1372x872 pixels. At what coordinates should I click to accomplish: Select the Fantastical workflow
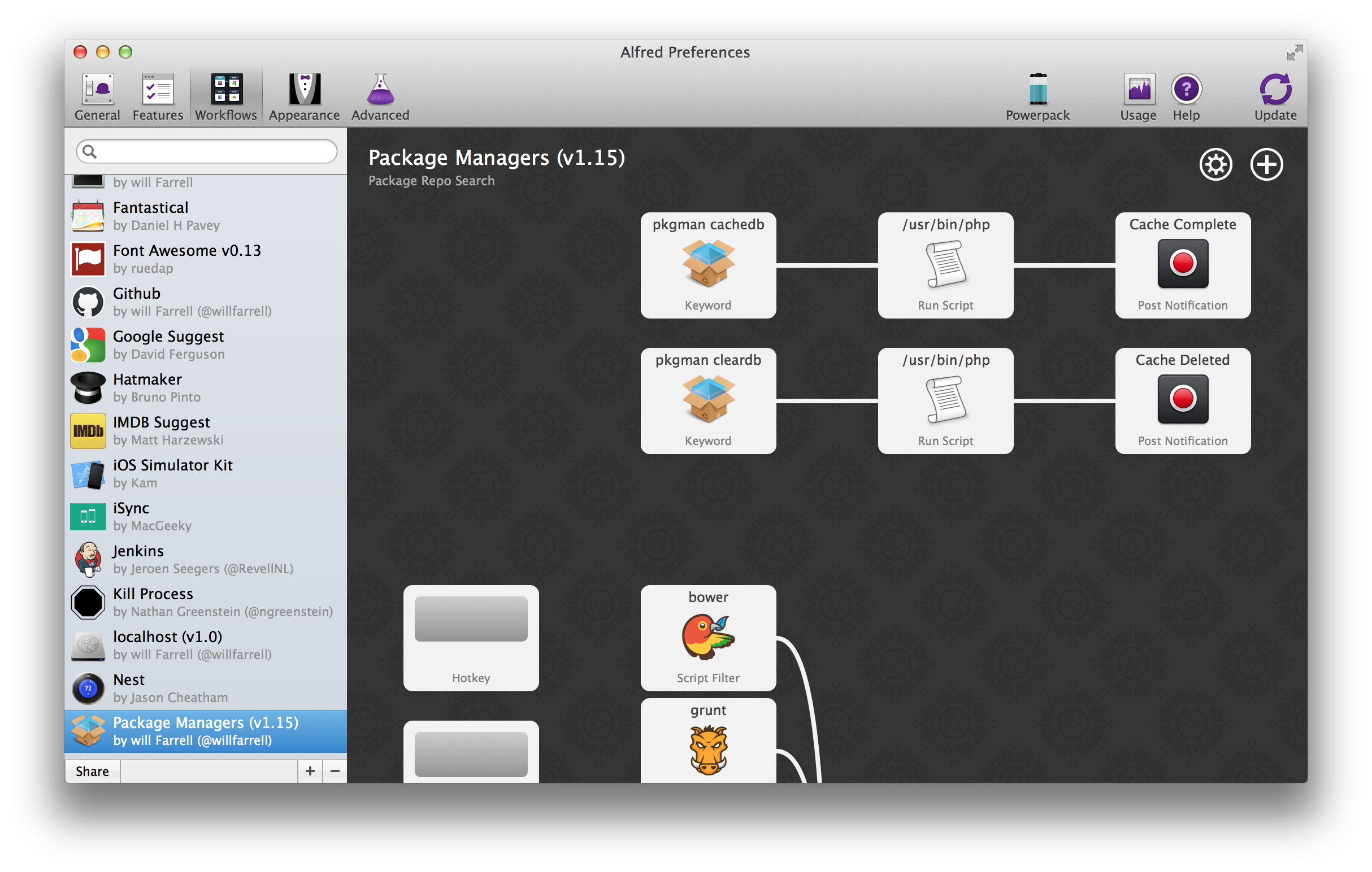206,216
